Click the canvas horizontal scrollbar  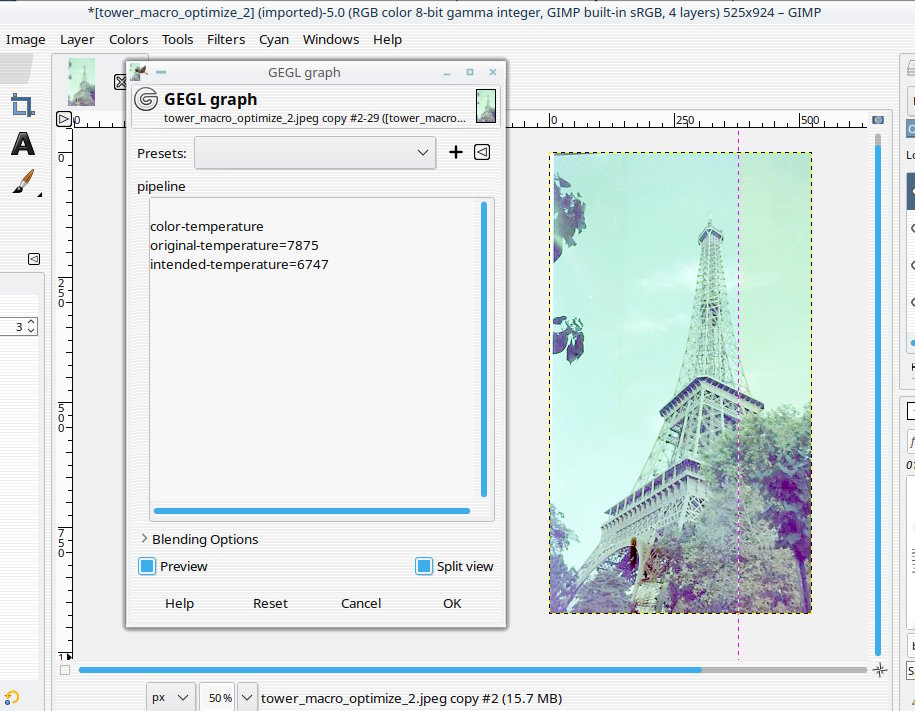click(390, 670)
